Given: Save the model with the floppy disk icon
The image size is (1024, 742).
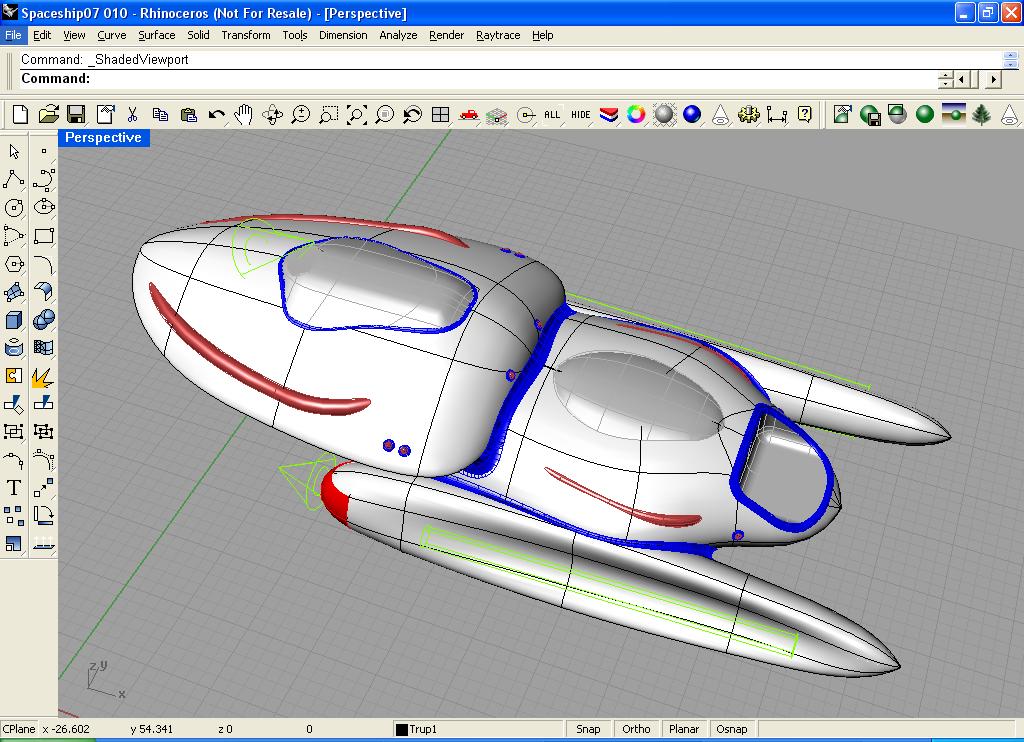Looking at the screenshot, I should 76,115.
